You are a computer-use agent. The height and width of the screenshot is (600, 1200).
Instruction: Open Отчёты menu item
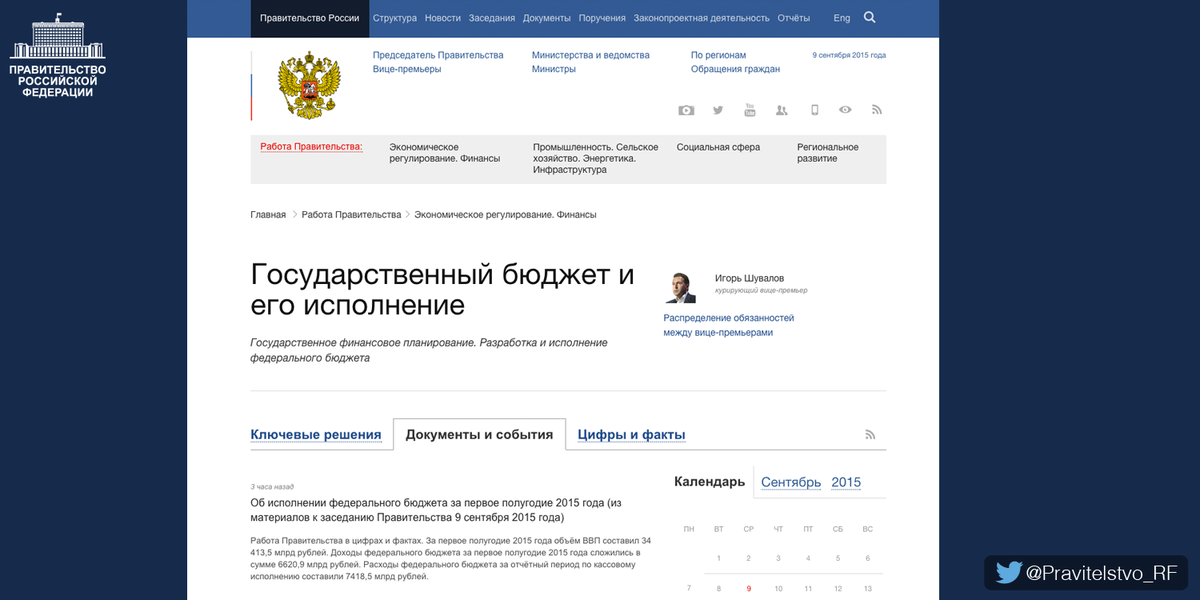(794, 18)
